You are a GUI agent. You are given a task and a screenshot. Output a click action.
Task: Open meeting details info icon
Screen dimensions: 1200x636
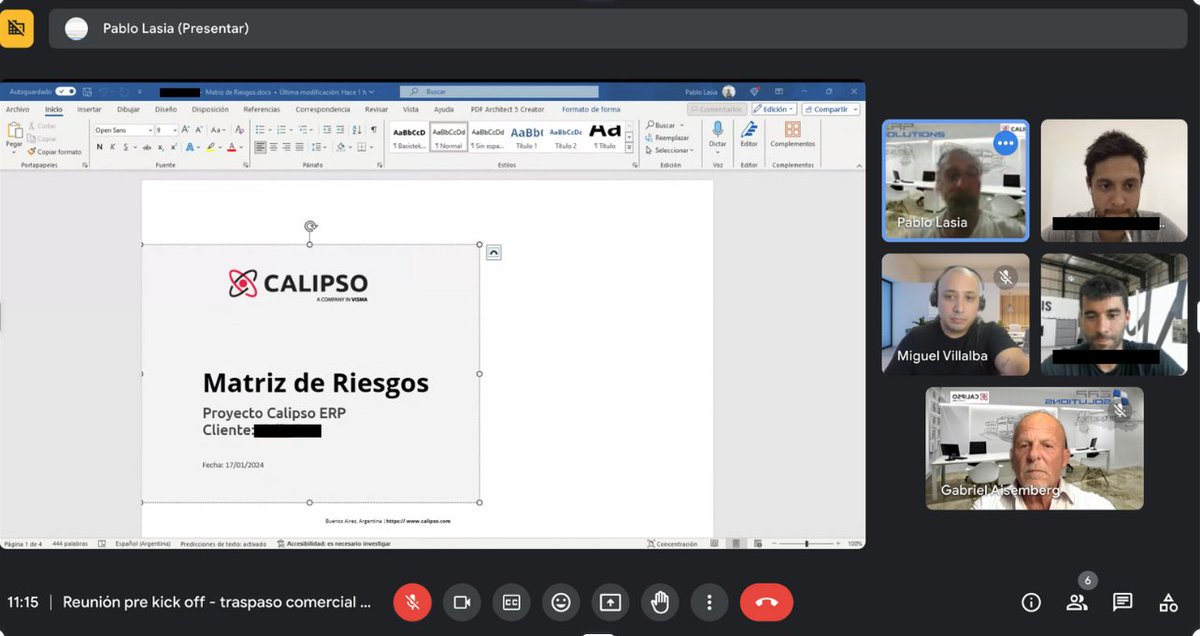coord(1031,602)
